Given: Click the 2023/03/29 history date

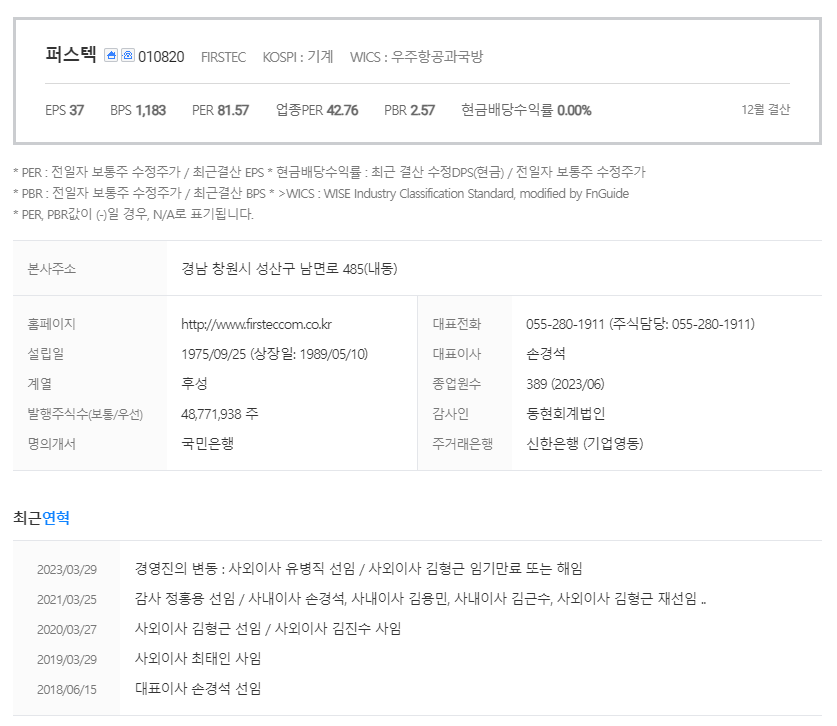Looking at the screenshot, I should [x=67, y=570].
